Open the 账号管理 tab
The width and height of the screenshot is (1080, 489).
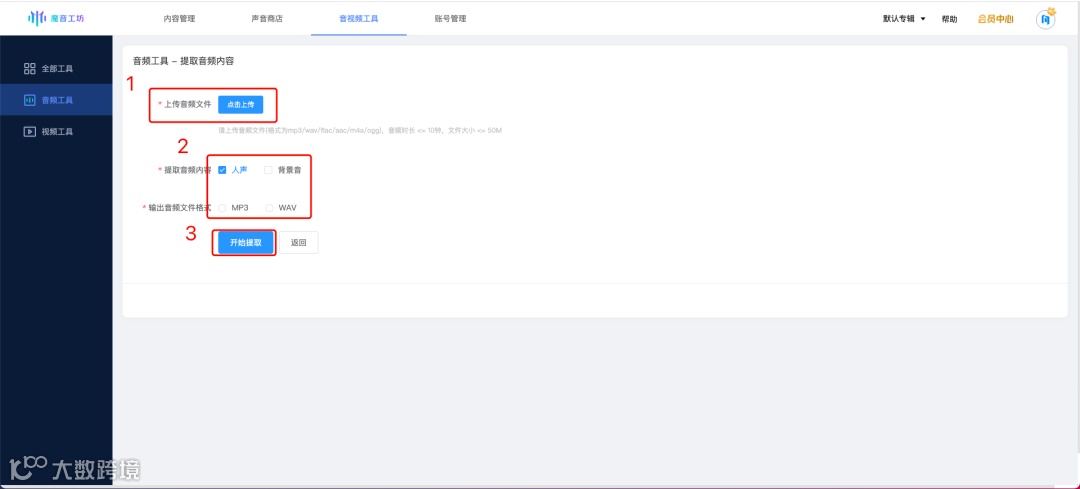point(450,19)
